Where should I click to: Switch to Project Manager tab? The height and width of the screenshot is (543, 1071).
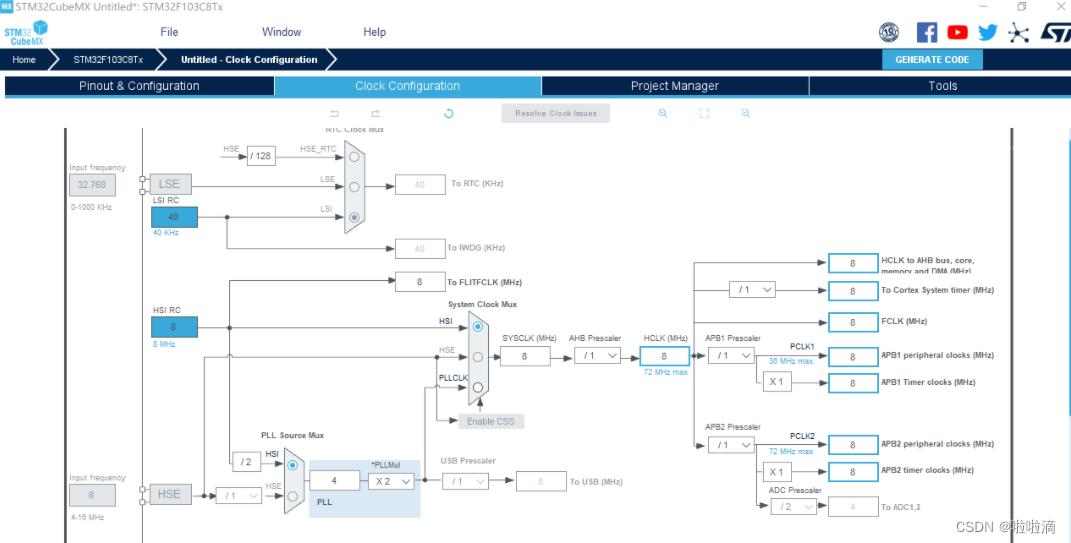pyautogui.click(x=675, y=86)
